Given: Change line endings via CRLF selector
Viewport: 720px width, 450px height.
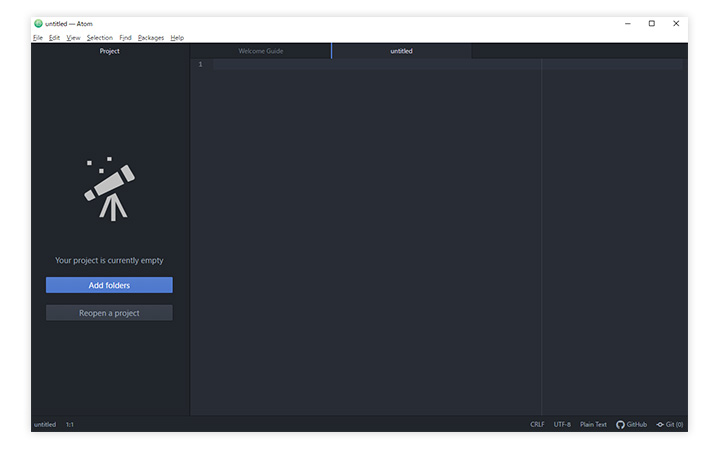Looking at the screenshot, I should [x=537, y=424].
